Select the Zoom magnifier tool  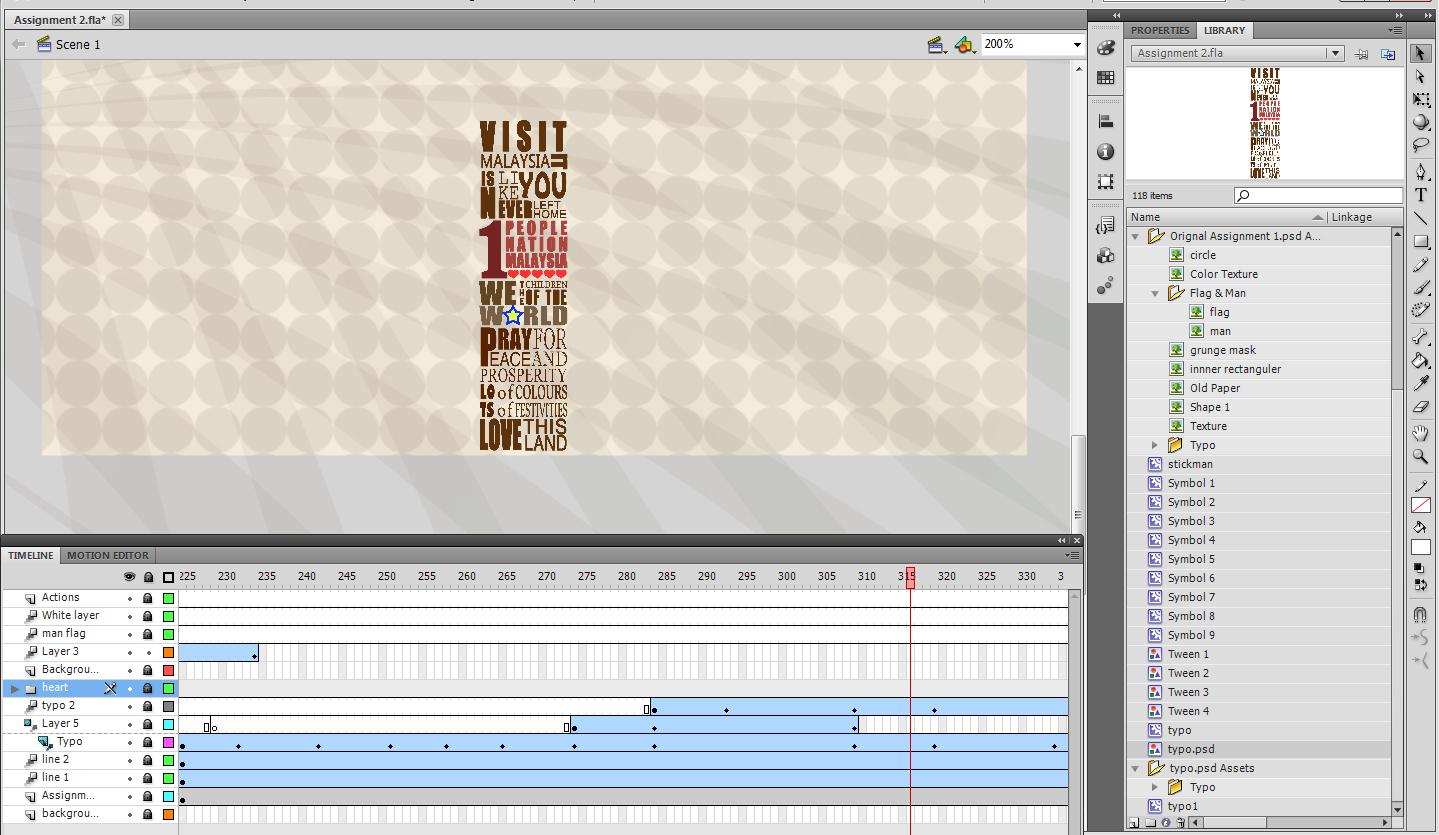click(1420, 456)
